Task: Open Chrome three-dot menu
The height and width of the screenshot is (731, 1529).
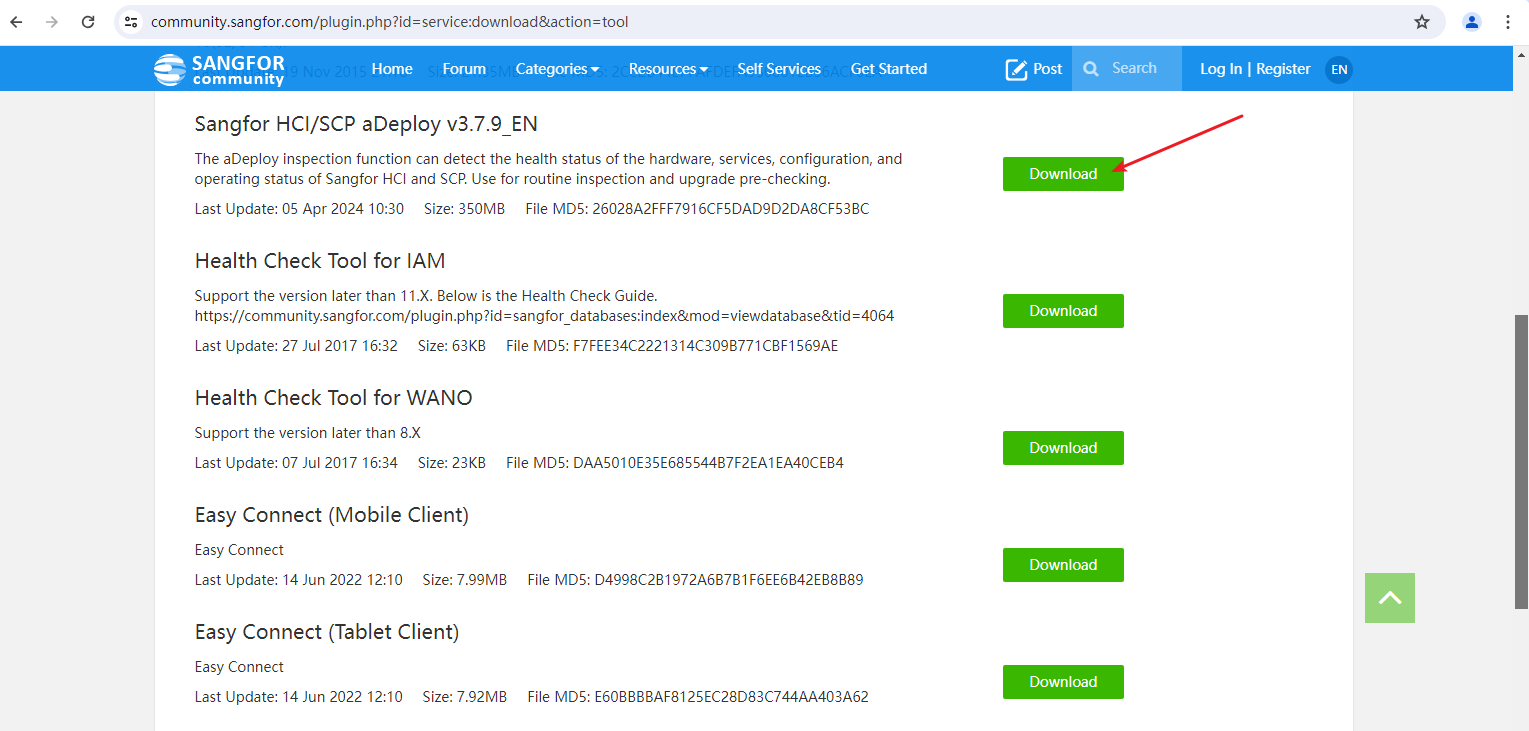Action: 1508,22
